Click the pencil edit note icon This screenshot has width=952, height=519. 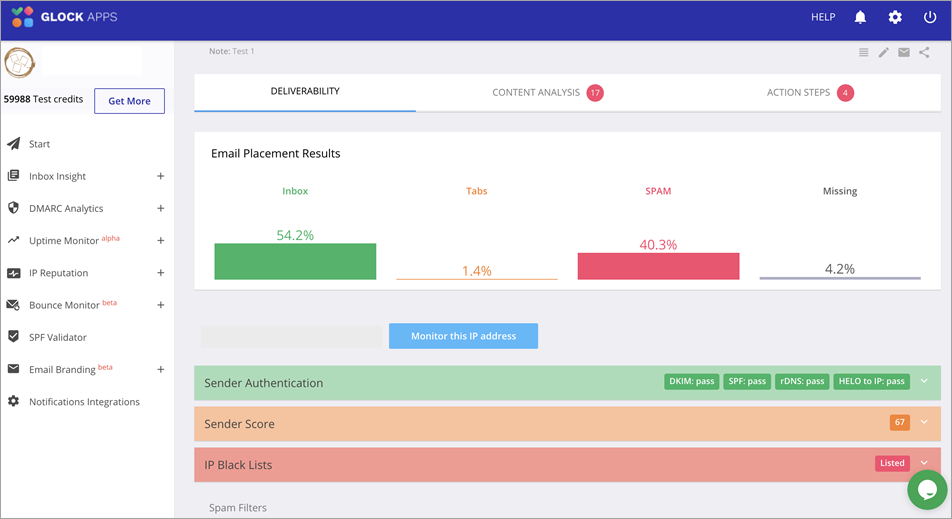[884, 53]
